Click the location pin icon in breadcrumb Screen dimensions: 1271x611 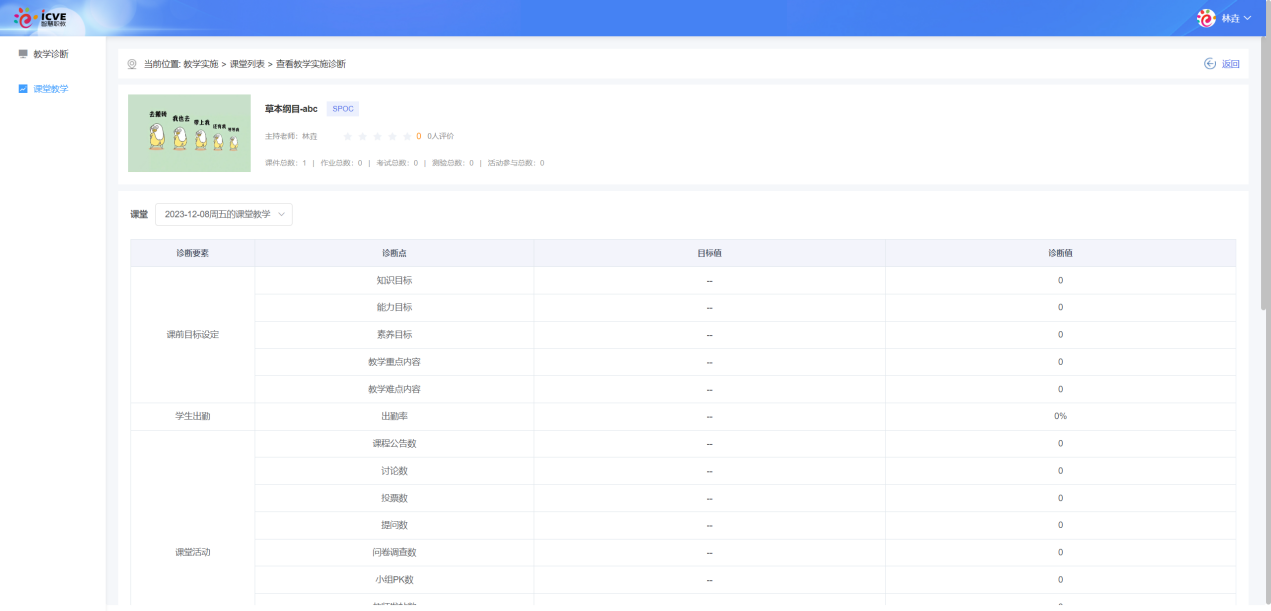coord(132,64)
